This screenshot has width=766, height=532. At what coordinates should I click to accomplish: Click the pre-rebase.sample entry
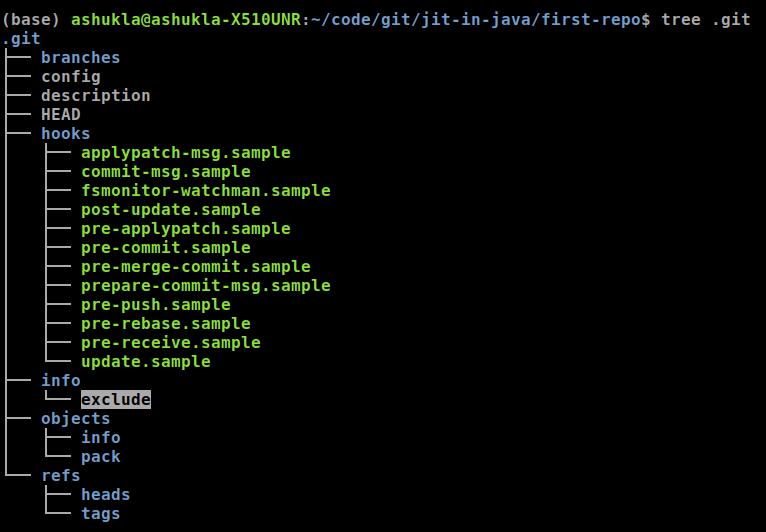pos(165,324)
